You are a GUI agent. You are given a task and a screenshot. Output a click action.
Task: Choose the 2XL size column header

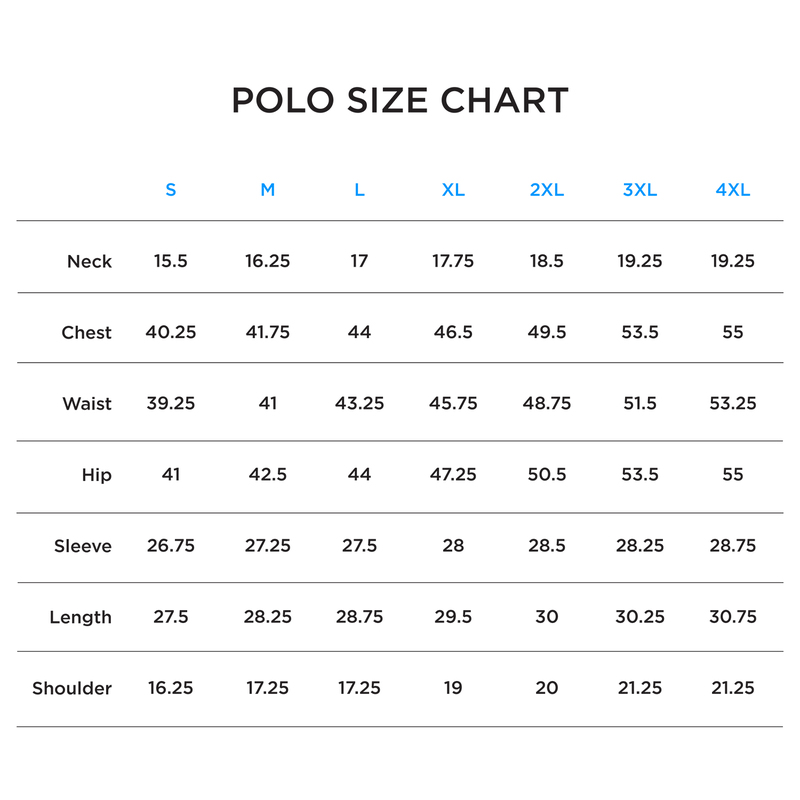tap(546, 190)
